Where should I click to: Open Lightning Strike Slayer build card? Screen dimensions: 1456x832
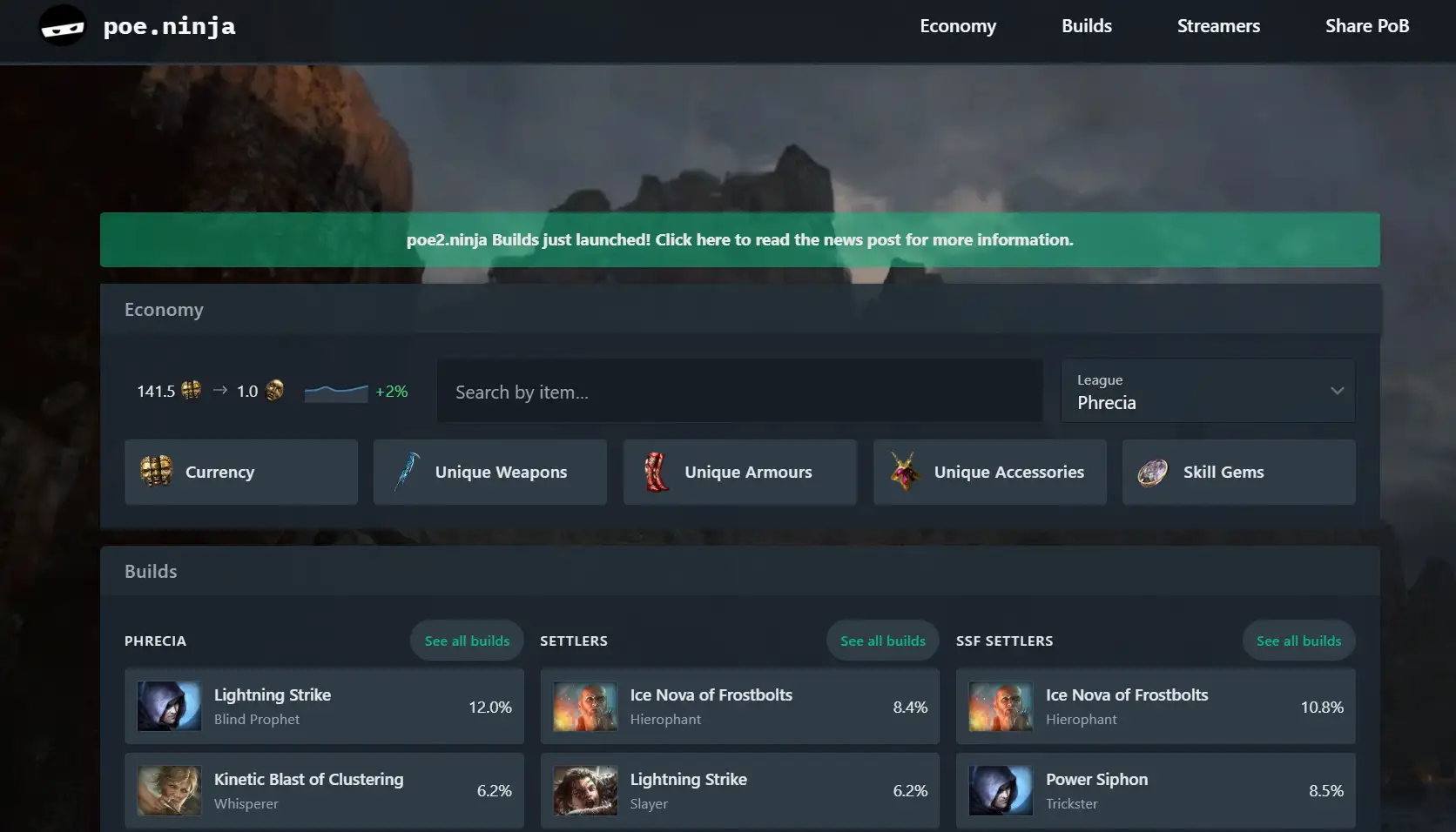[x=740, y=790]
